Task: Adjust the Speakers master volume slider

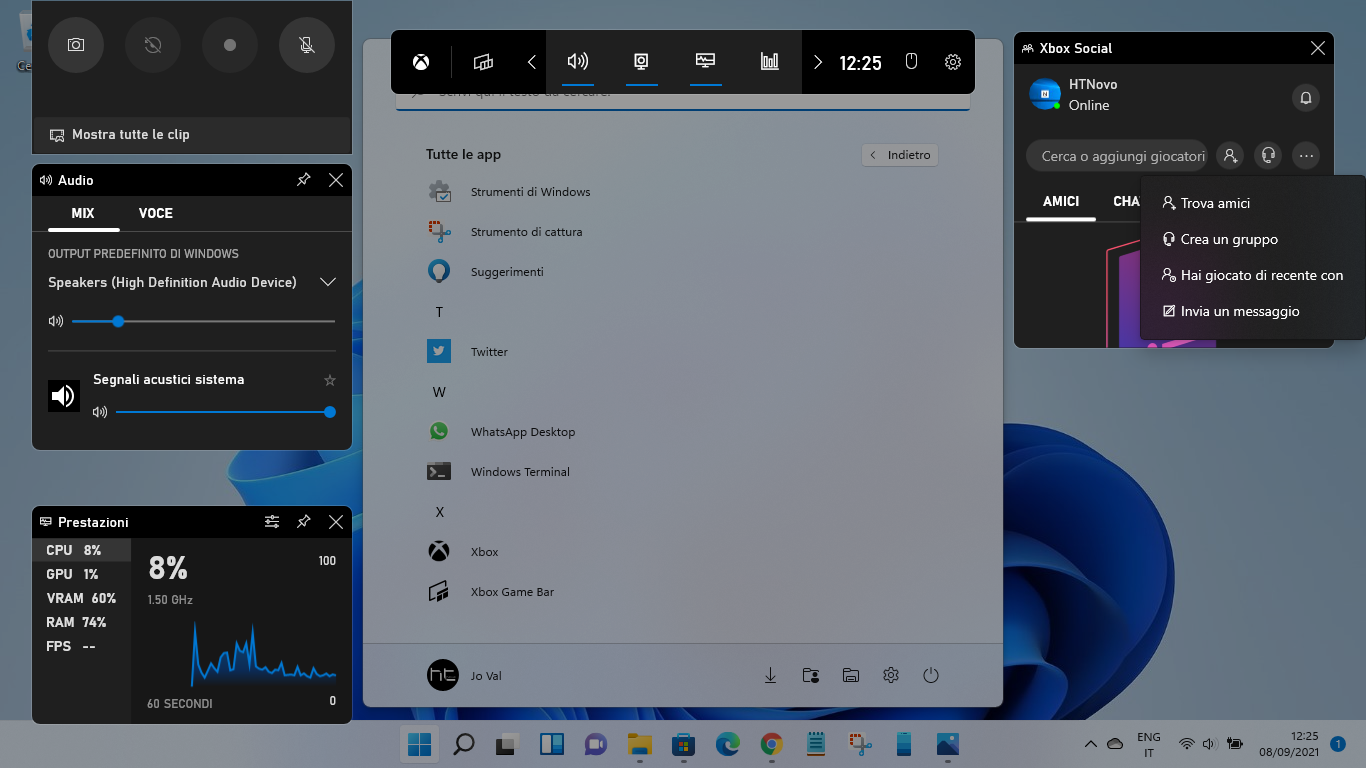Action: [203, 321]
